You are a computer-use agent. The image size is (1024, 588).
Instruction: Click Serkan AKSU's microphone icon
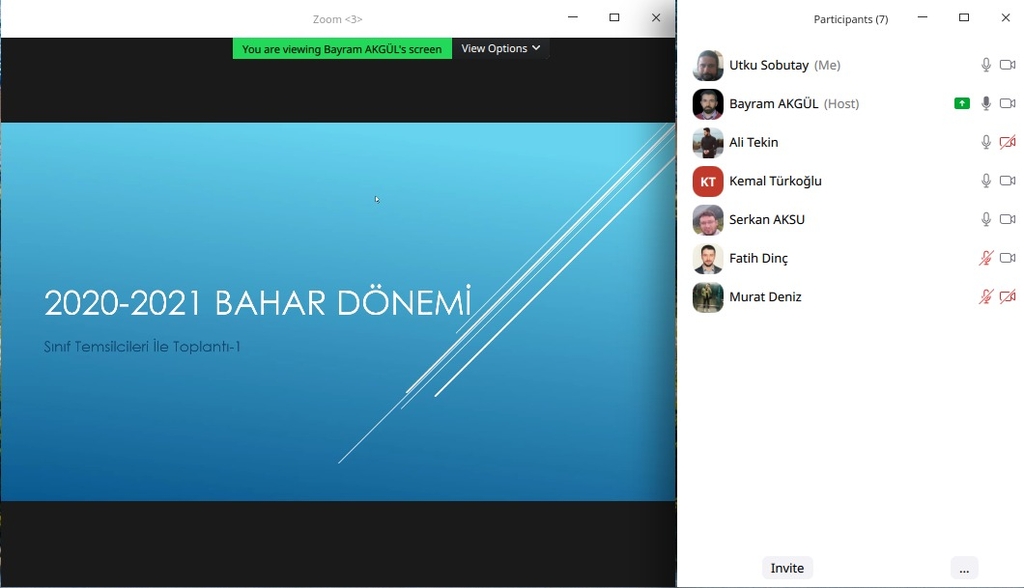(x=985, y=219)
